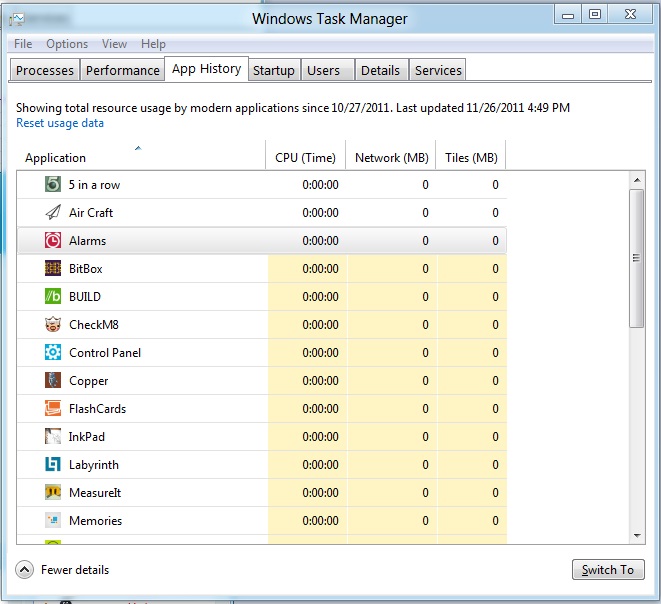Click the orange FlashCards icon
The width and height of the screenshot is (661, 604).
pyautogui.click(x=53, y=408)
